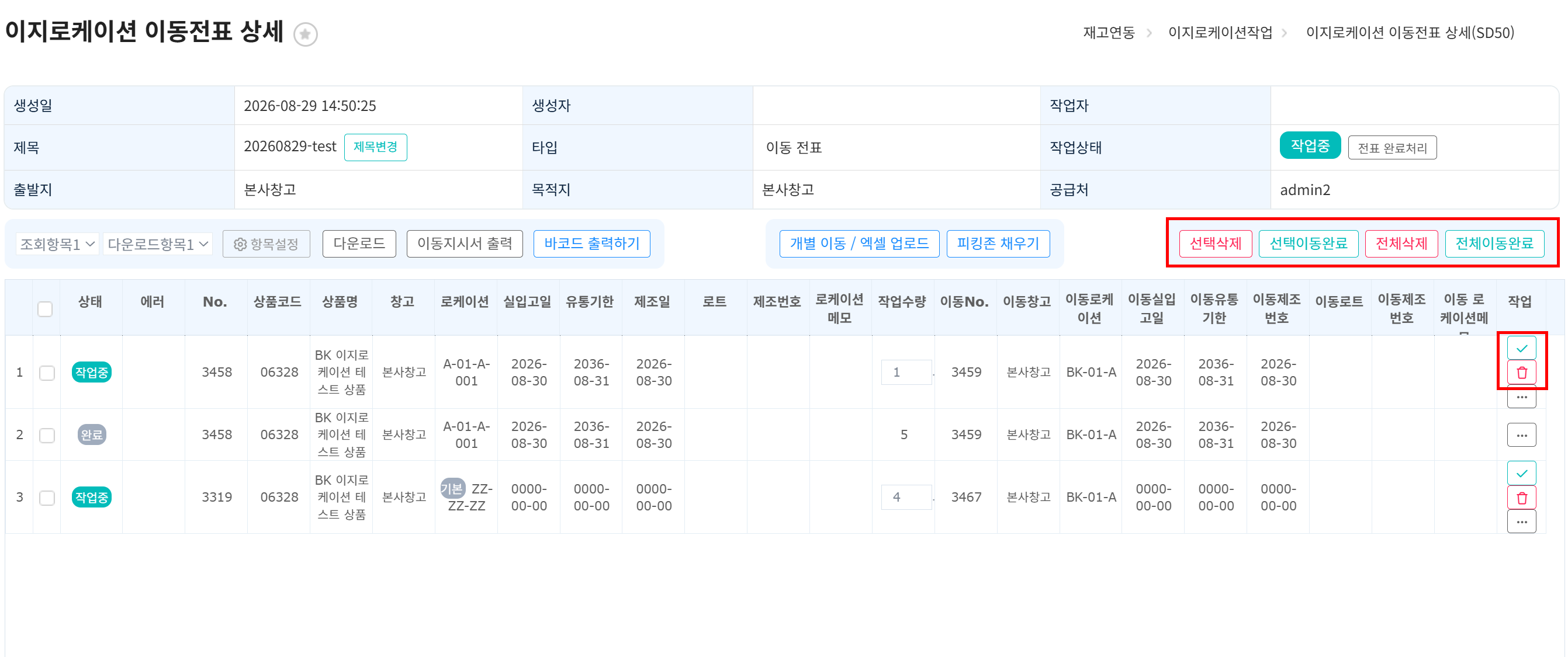Click the row 1 작업수량 input field

[906, 373]
